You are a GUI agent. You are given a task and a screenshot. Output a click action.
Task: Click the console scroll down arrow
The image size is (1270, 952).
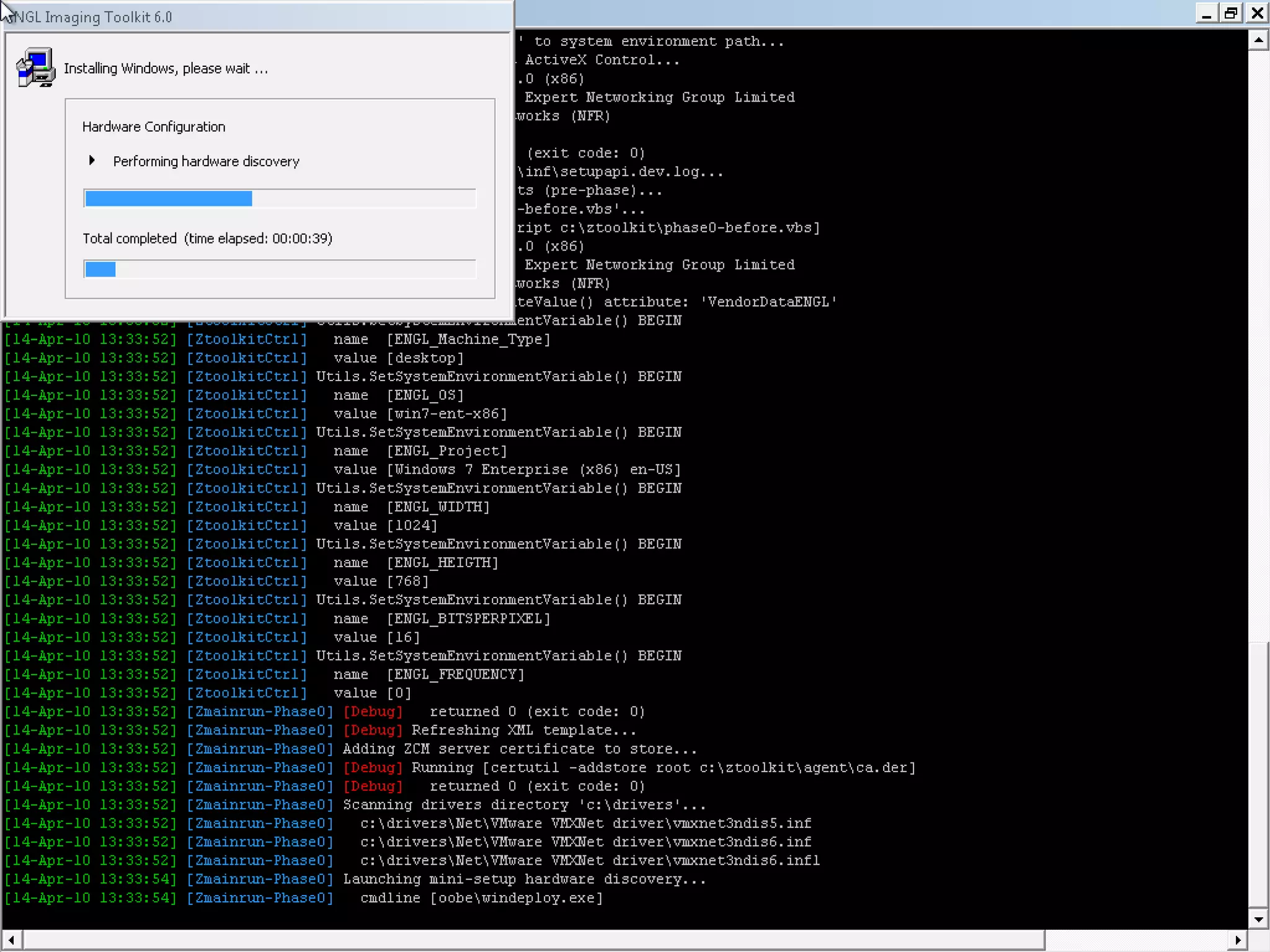coord(1258,919)
